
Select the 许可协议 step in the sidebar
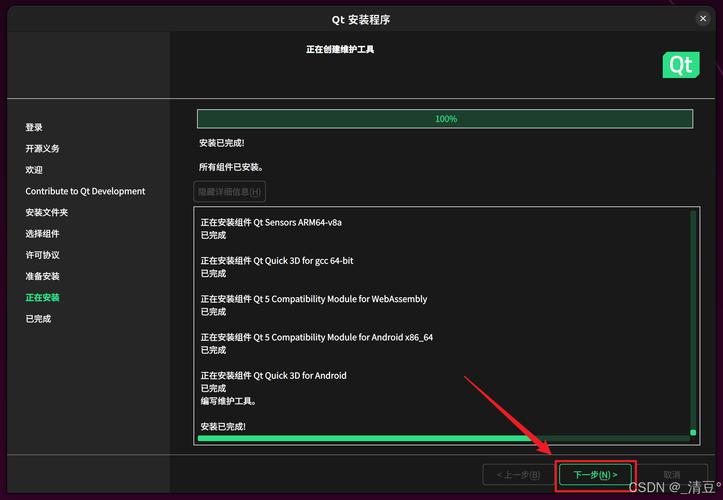click(x=42, y=255)
